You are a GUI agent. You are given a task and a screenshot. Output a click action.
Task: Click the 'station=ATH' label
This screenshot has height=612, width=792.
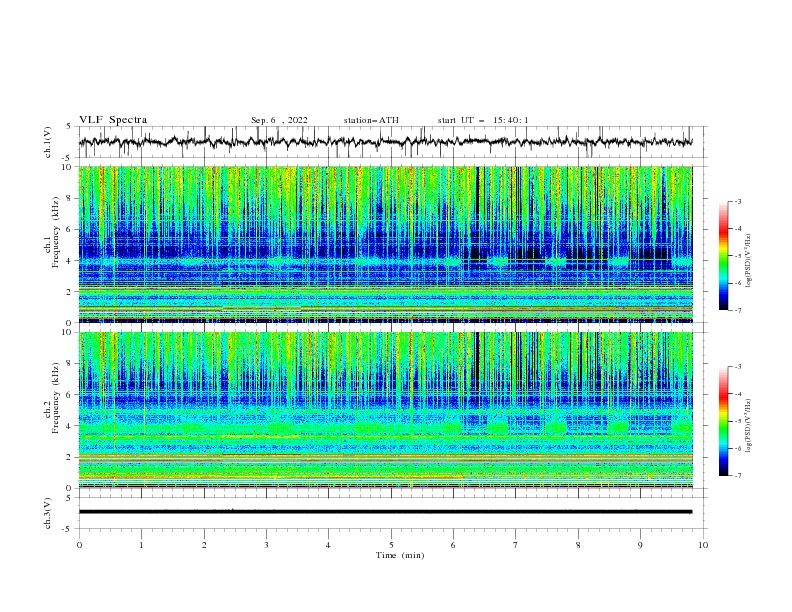371,120
